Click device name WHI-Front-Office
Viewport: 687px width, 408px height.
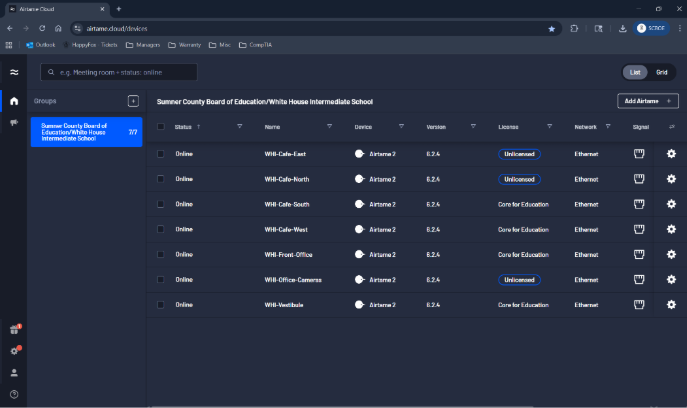[x=288, y=255]
